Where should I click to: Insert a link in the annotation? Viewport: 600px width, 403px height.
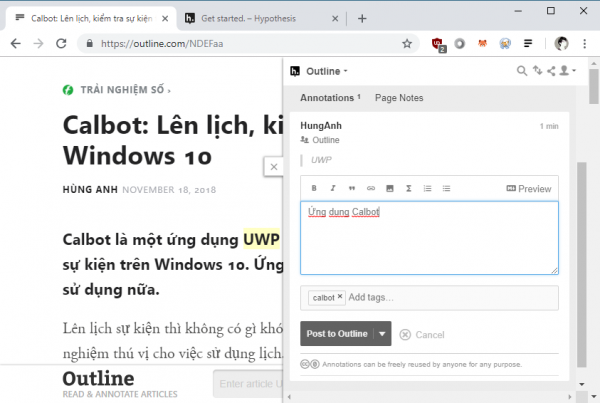click(371, 188)
